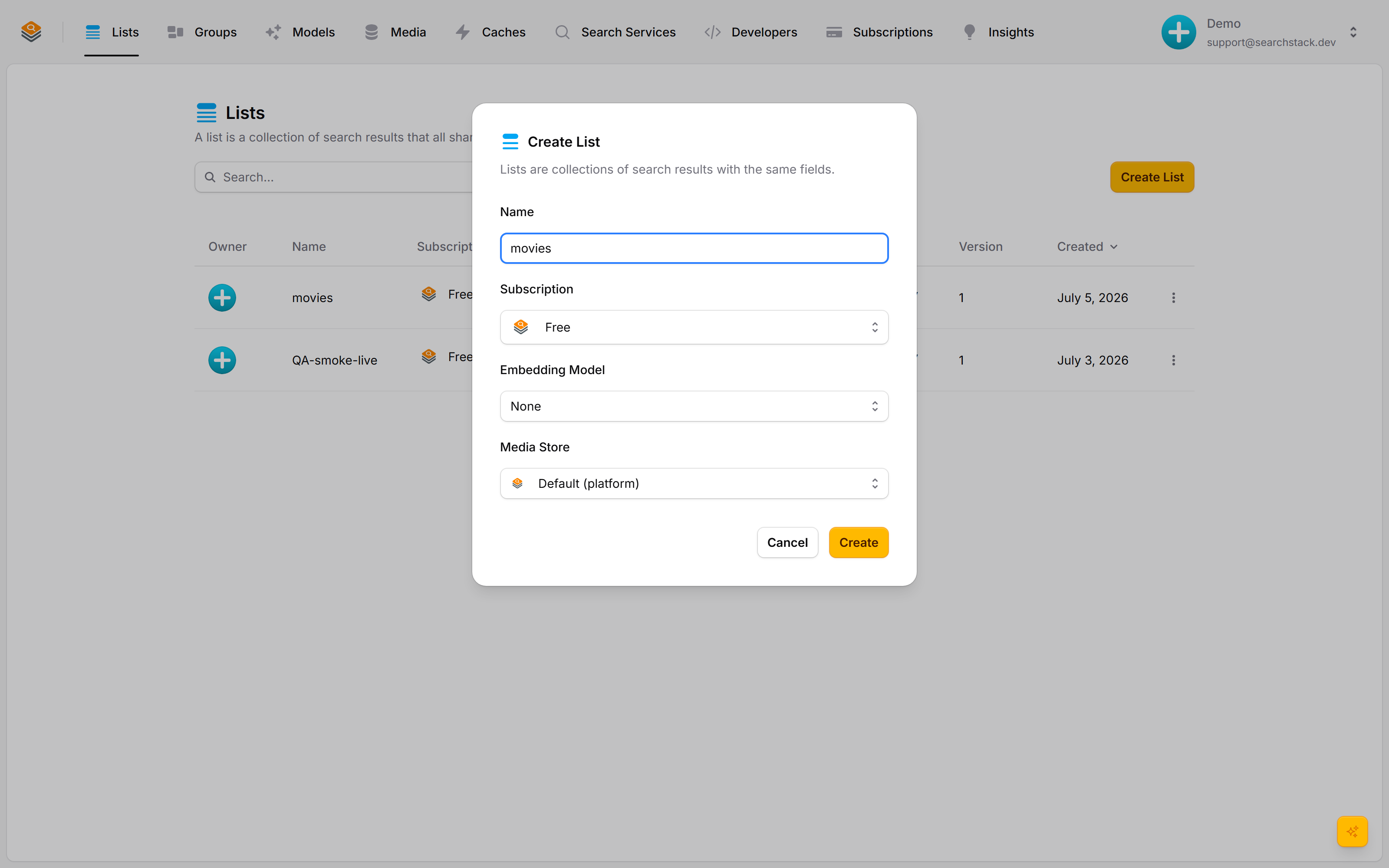
Task: Click the page-level Create List button
Action: tap(1152, 177)
